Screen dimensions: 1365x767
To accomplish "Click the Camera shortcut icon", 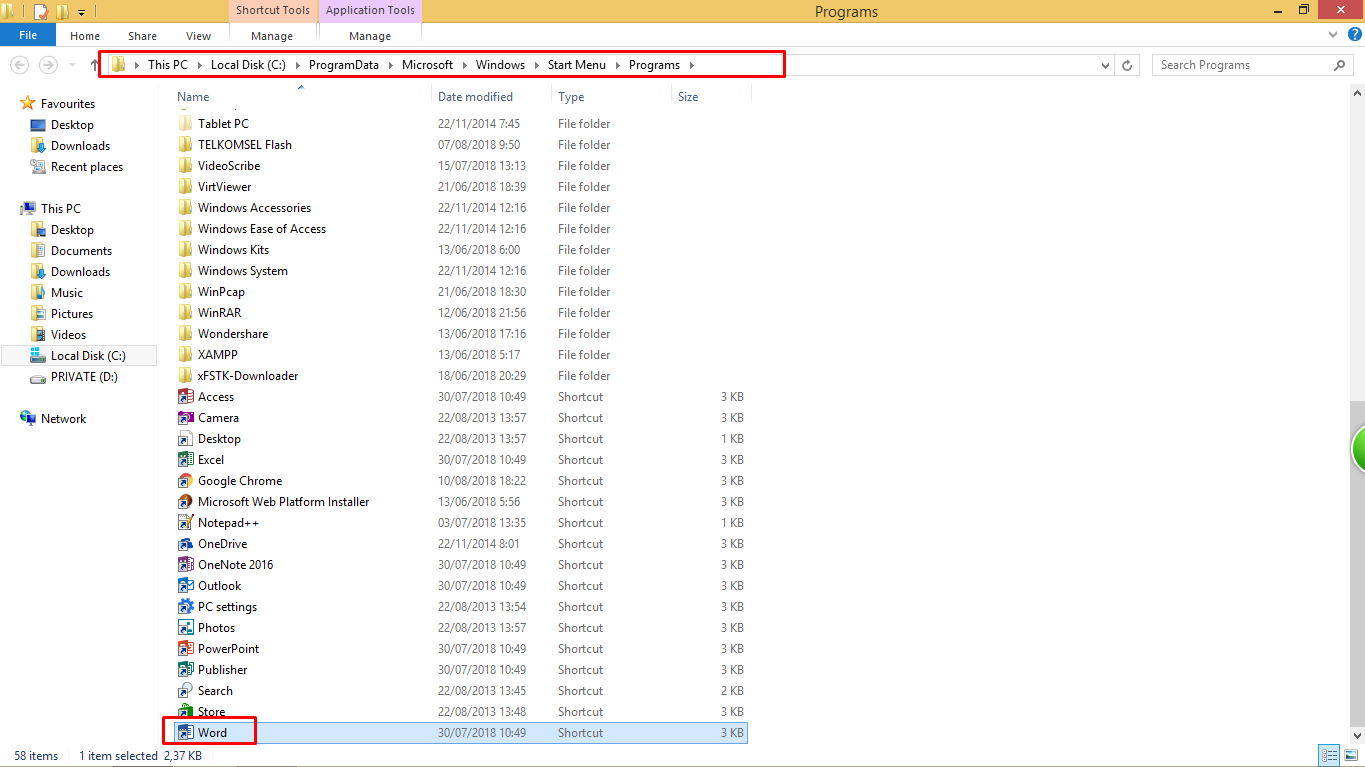I will 185,418.
